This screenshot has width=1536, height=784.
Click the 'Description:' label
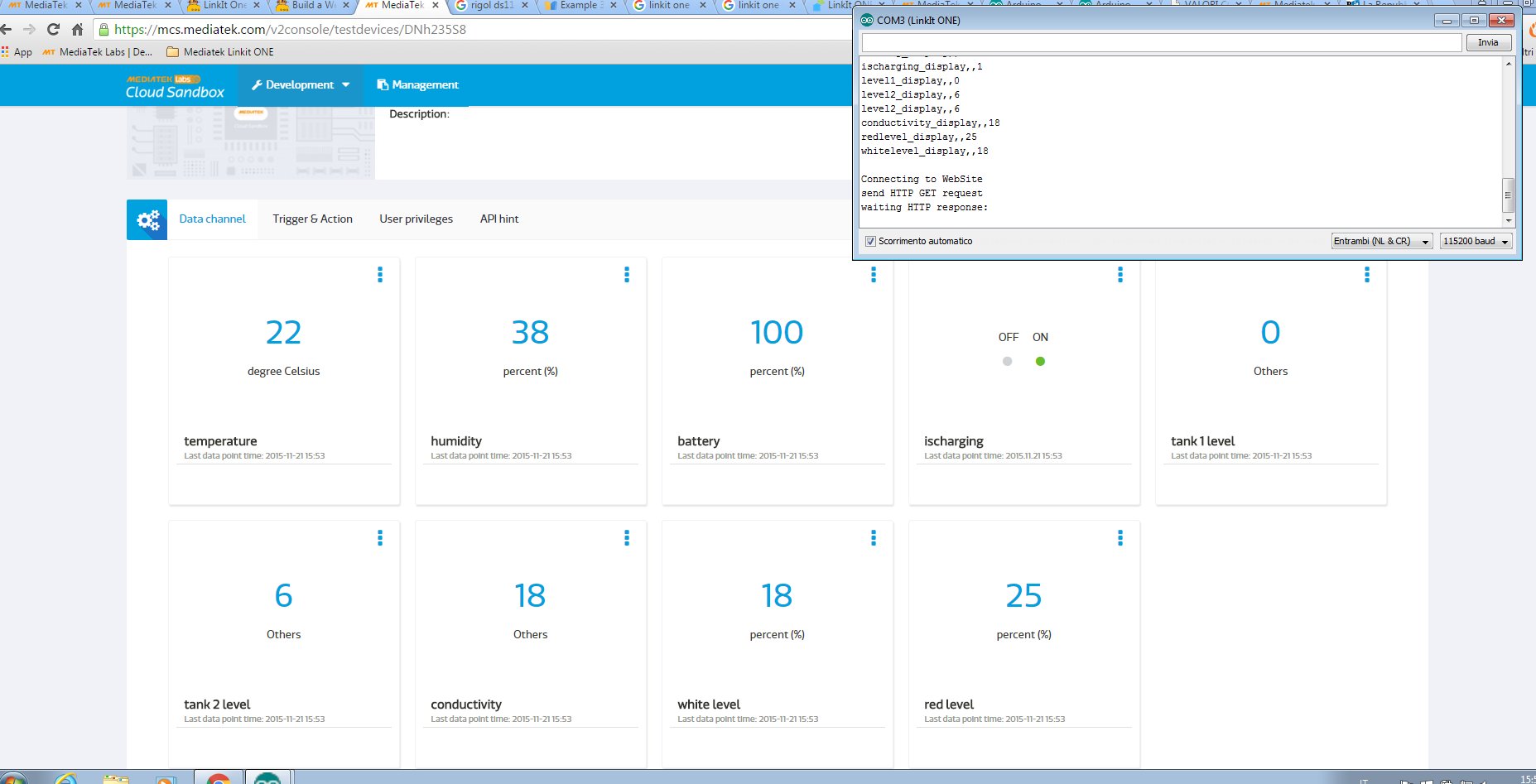pyautogui.click(x=419, y=114)
